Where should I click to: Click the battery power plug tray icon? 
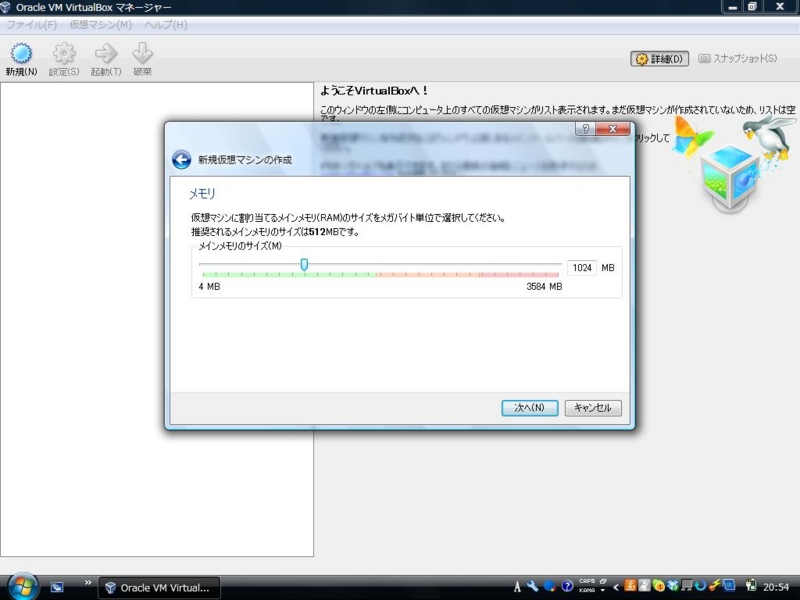pyautogui.click(x=751, y=586)
